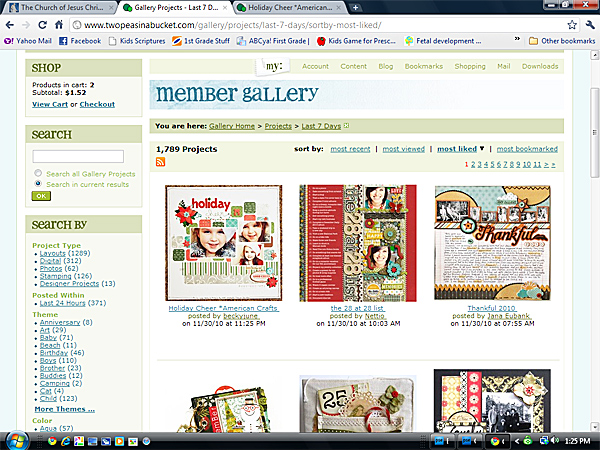Open a new browser tab
Screen dimensions: 600x450
[x=355, y=7]
